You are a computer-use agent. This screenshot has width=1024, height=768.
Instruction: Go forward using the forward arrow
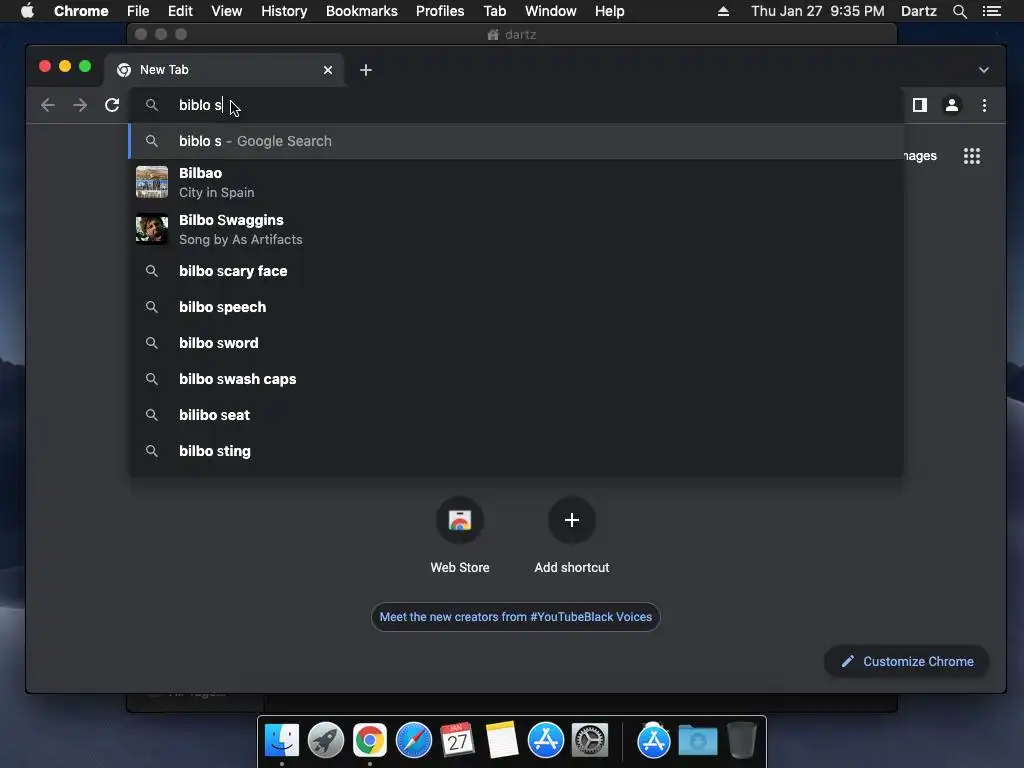tap(80, 105)
